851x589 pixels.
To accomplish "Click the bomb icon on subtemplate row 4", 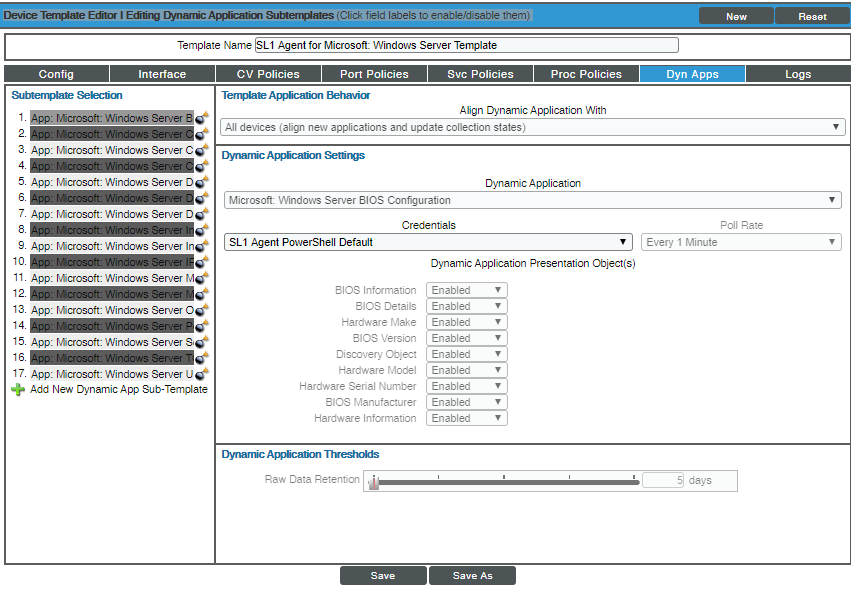I will click(x=201, y=166).
